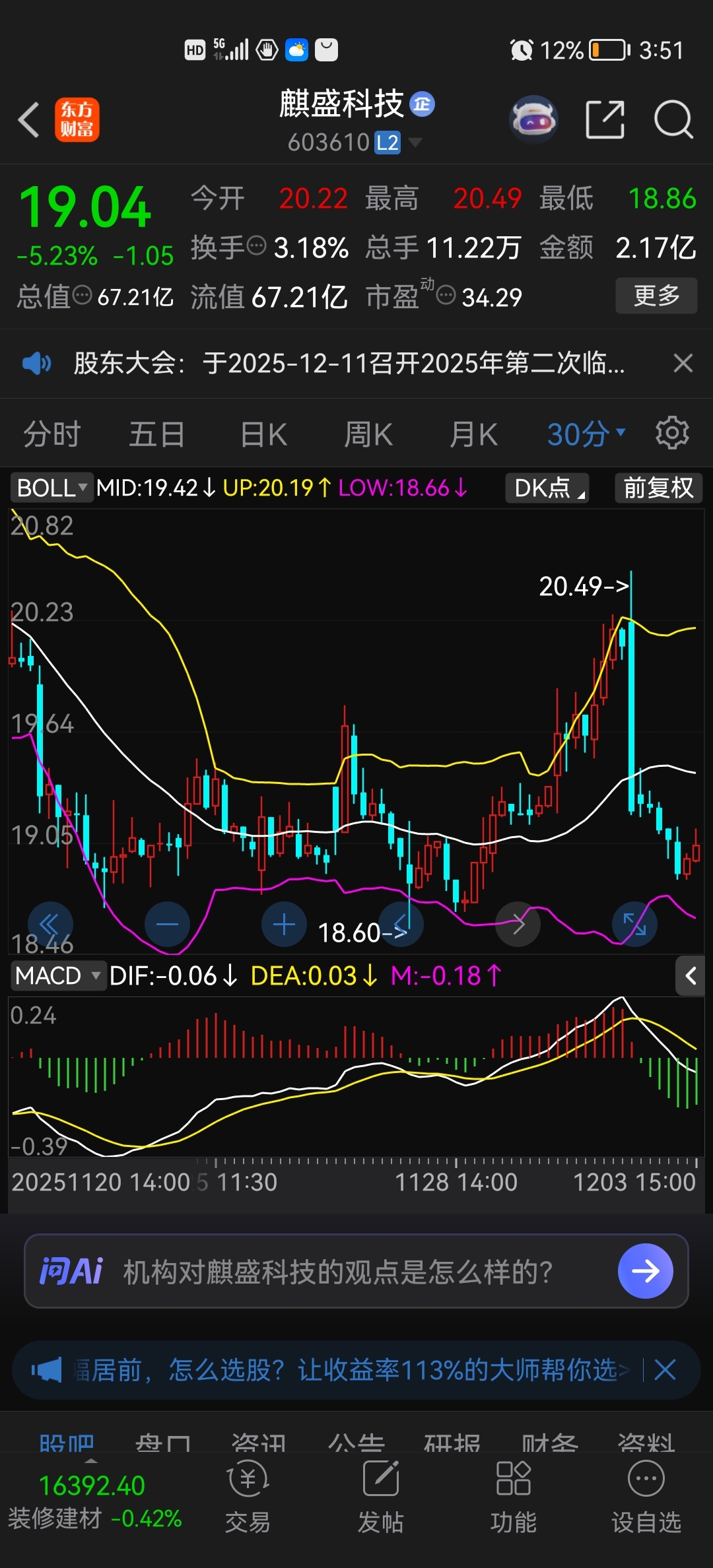Open the search magnifier icon
713x1568 pixels.
click(673, 119)
